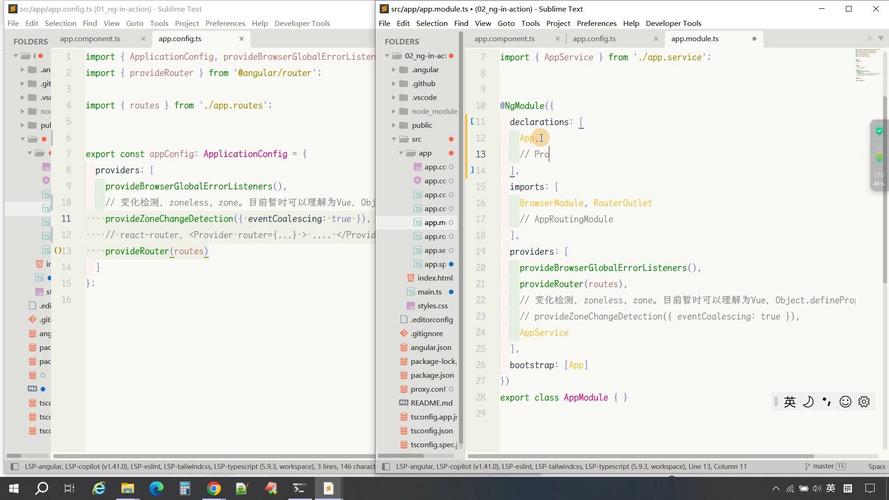
Task: Open styles.css in the file tree
Action: pyautogui.click(x=432, y=305)
